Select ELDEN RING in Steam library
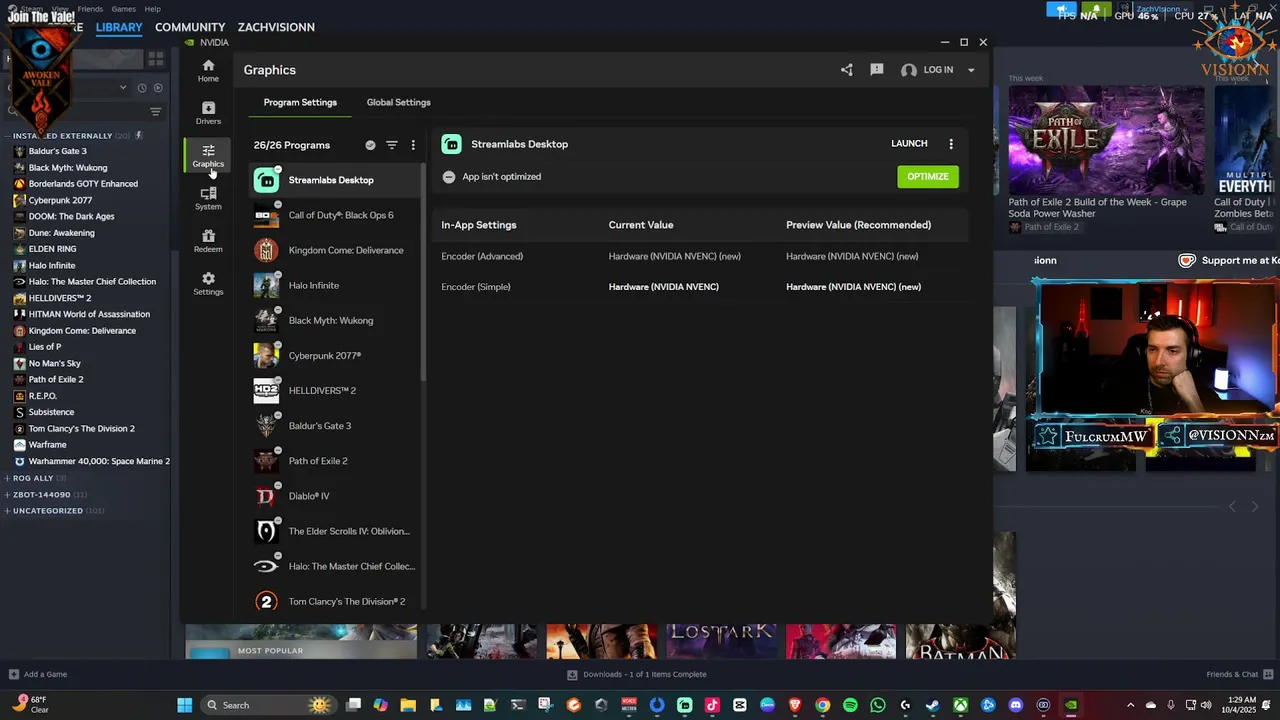The image size is (1280, 720). [x=52, y=249]
